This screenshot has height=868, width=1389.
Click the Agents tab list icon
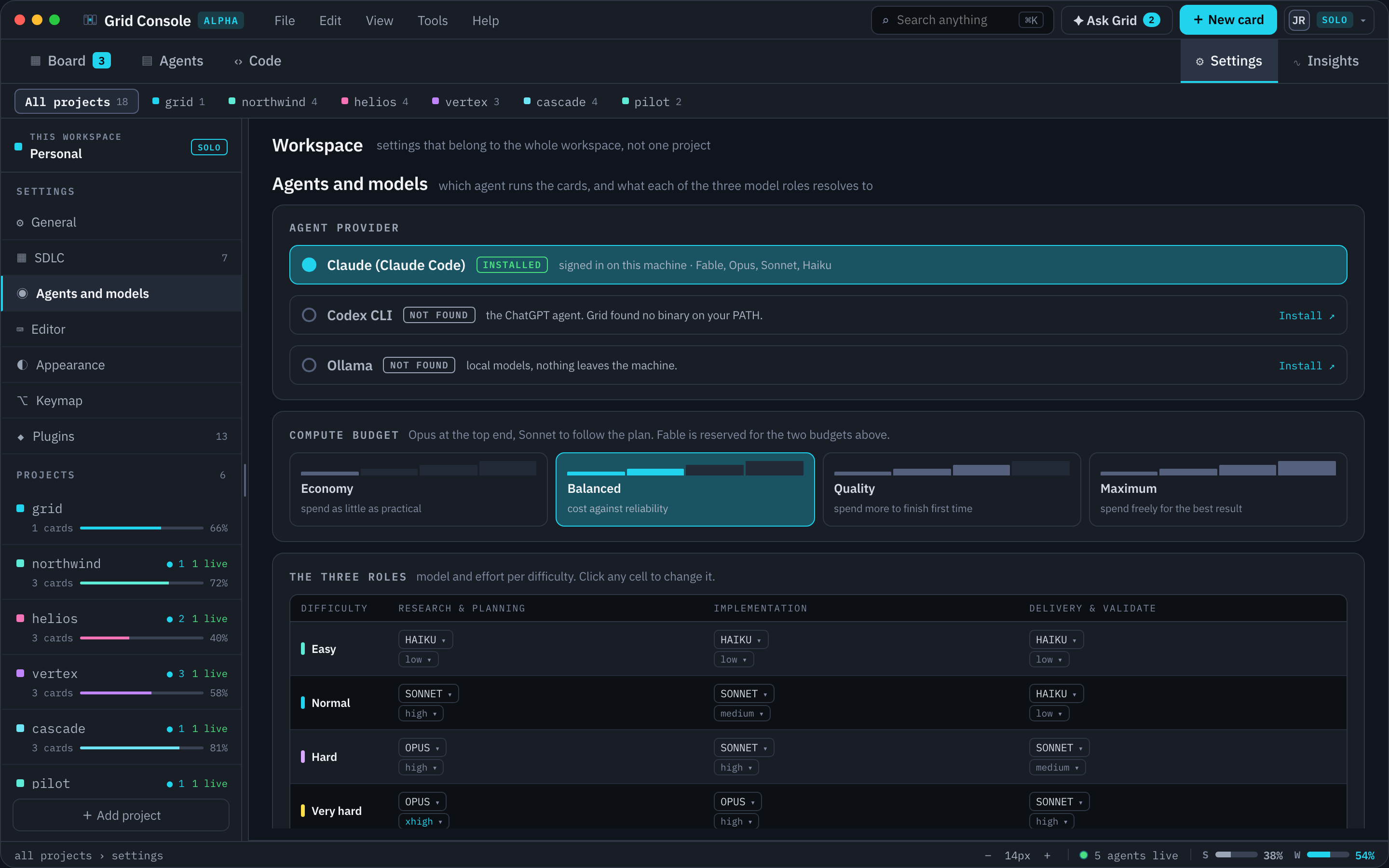click(x=147, y=61)
